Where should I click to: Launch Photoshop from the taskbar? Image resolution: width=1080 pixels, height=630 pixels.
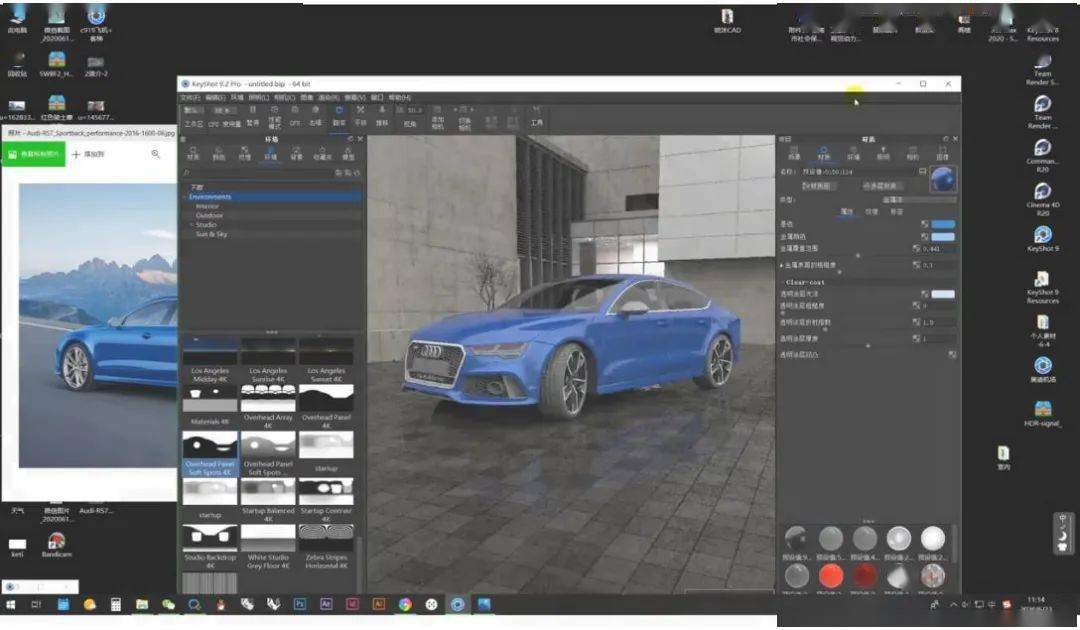(x=300, y=604)
